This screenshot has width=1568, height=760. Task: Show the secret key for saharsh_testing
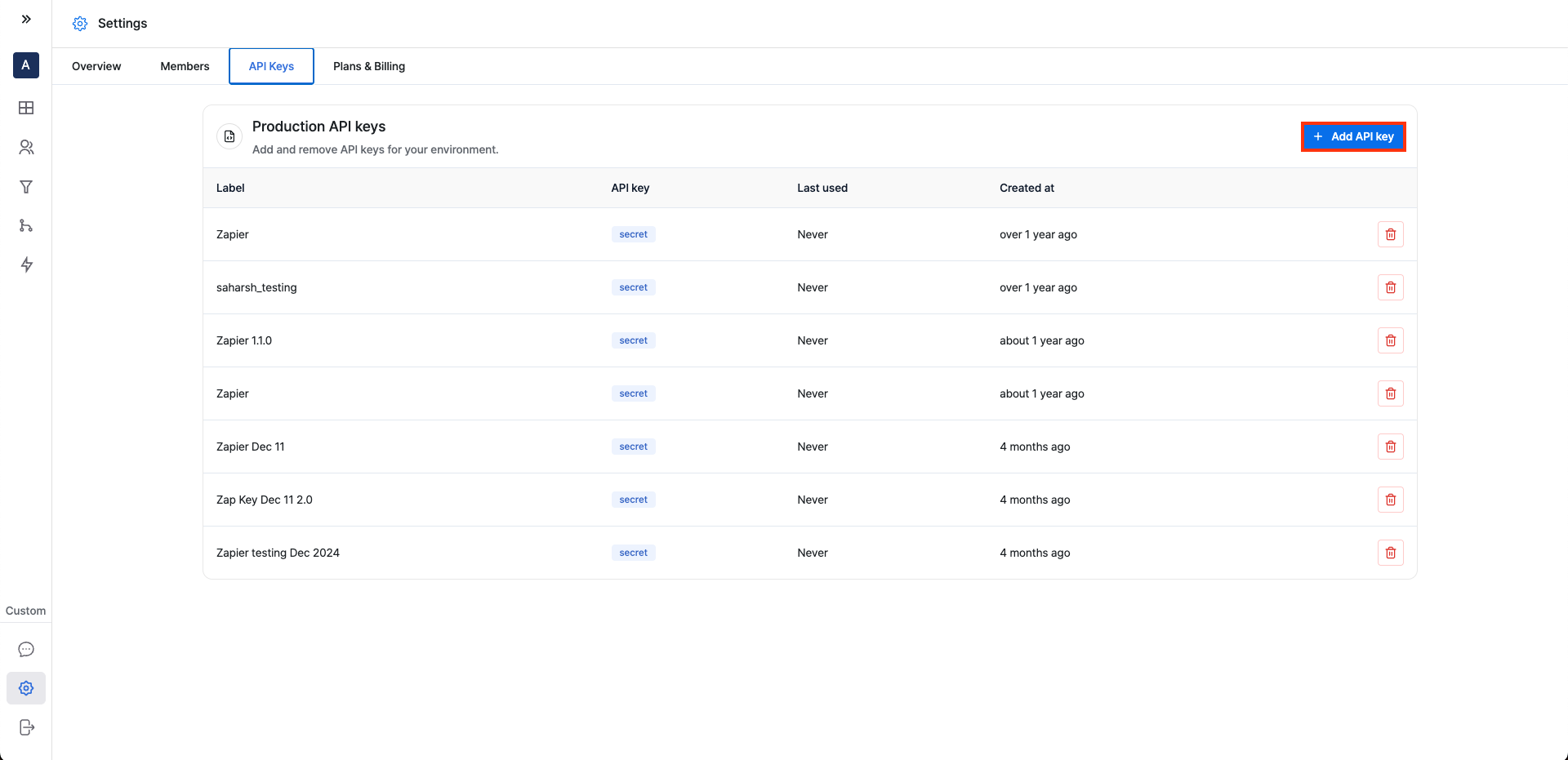tap(633, 287)
